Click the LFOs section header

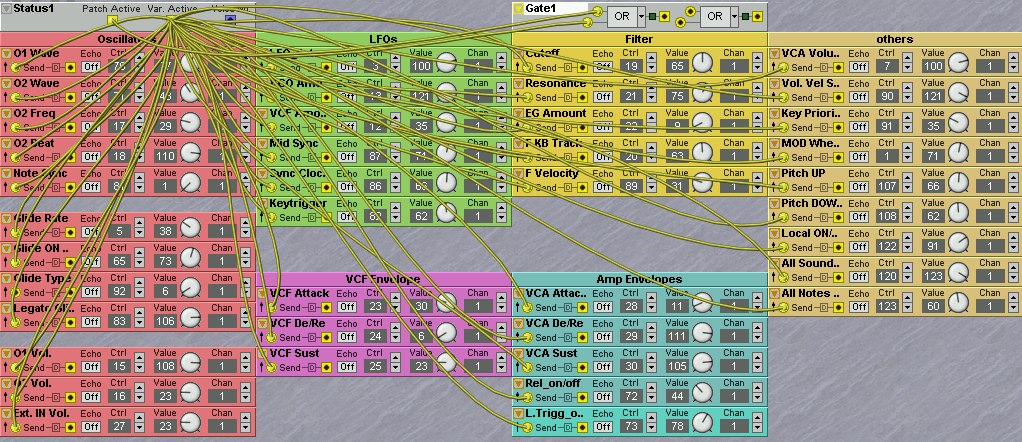[x=383, y=38]
